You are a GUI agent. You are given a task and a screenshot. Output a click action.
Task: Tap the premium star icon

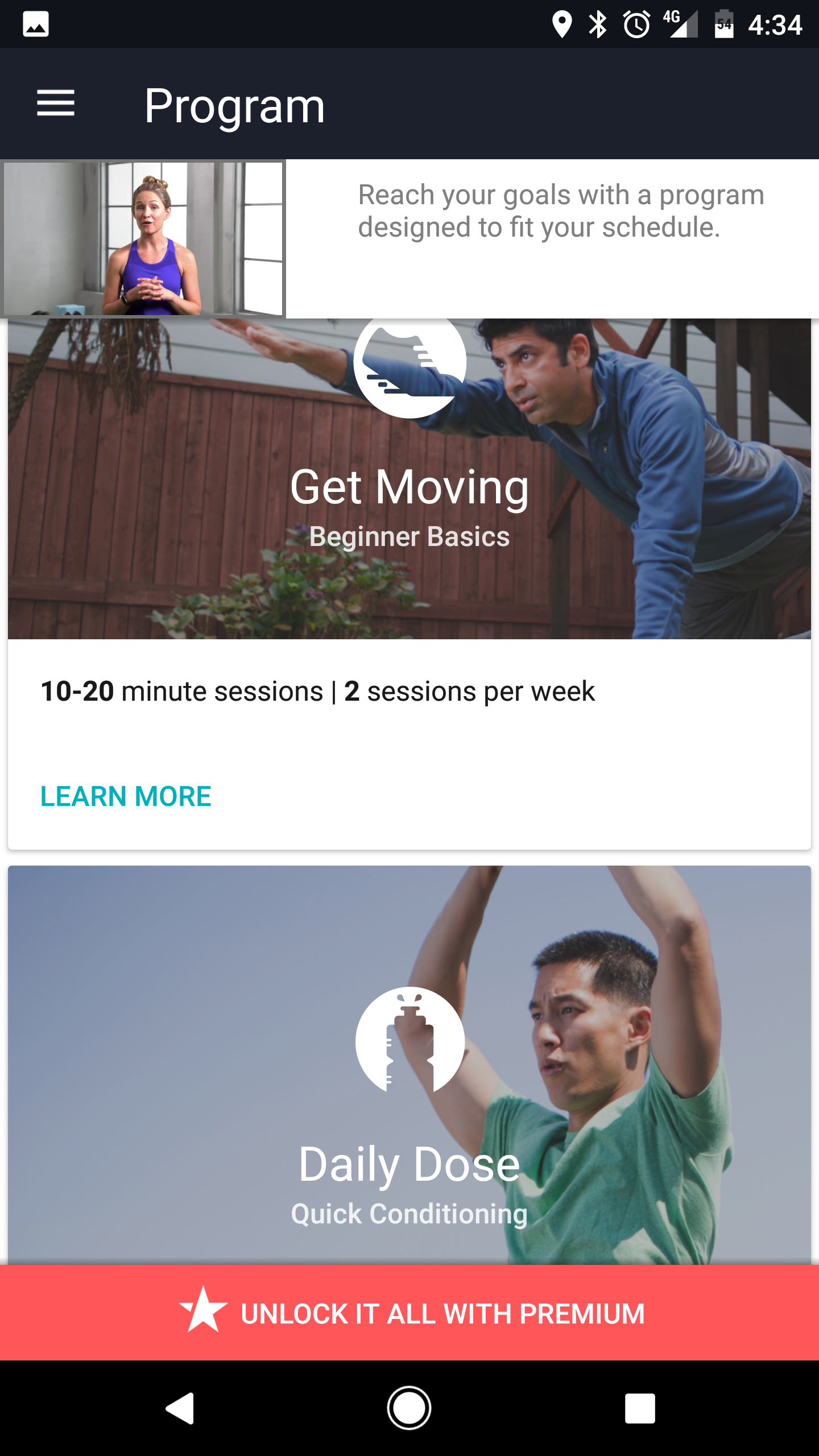click(x=203, y=1310)
